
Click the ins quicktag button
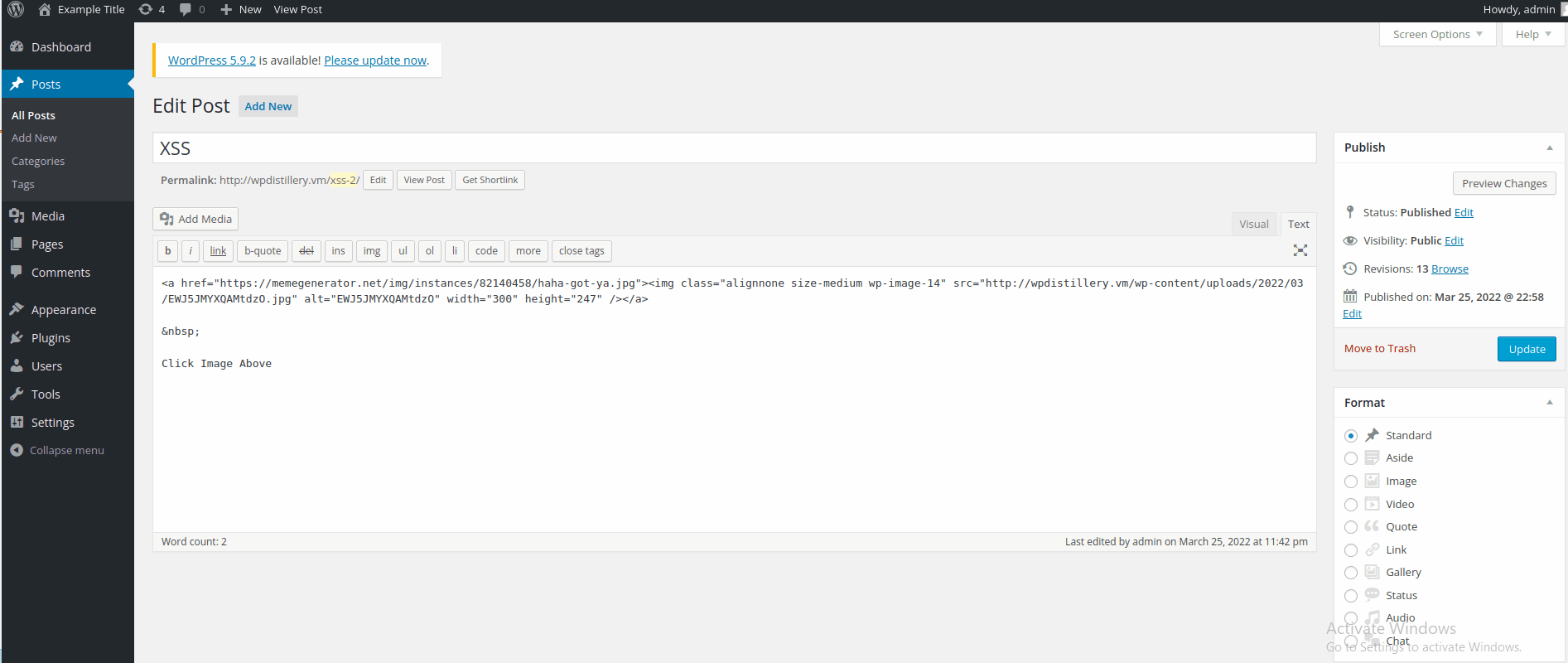point(339,251)
